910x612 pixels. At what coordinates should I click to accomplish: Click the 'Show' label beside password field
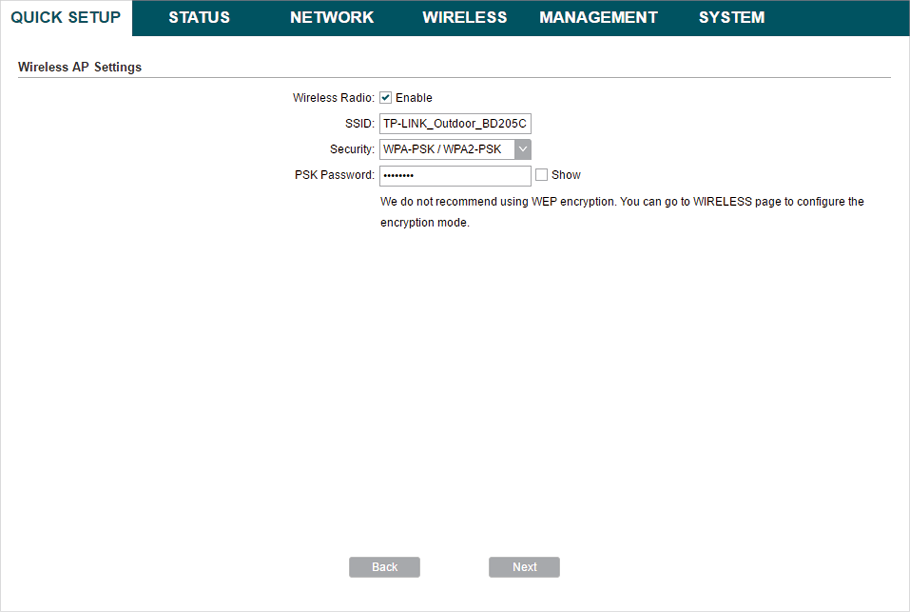coord(566,175)
